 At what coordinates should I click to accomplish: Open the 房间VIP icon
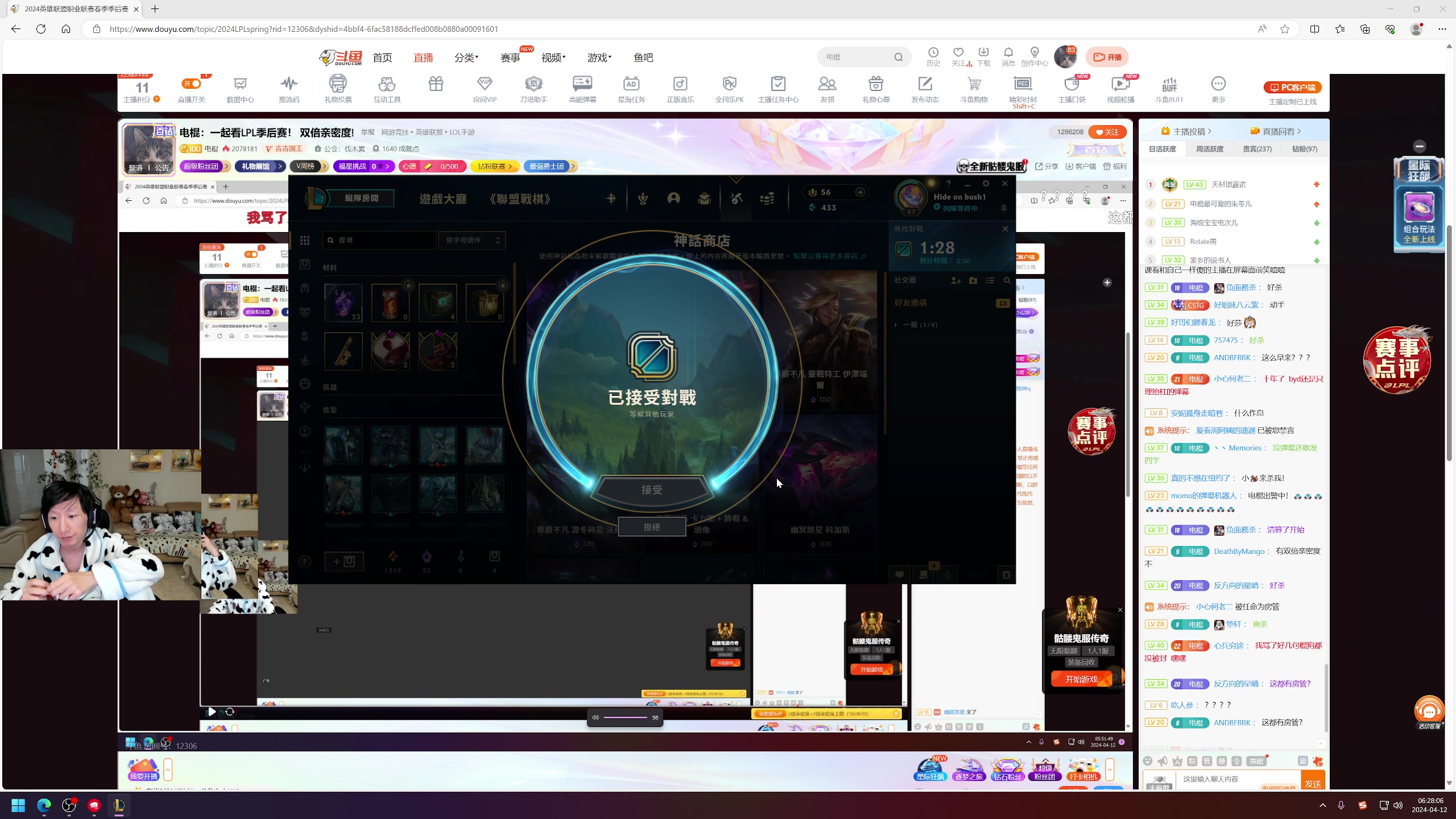485,90
